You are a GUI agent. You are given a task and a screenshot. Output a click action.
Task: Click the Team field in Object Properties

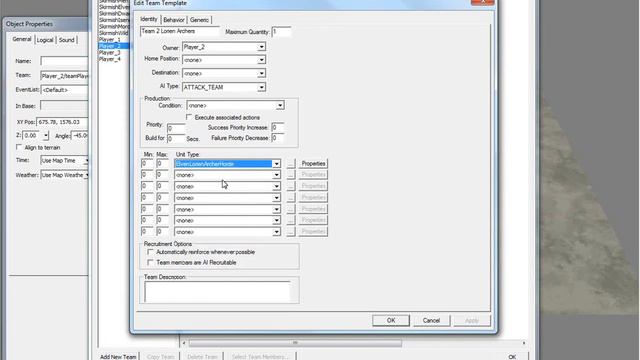[64, 76]
